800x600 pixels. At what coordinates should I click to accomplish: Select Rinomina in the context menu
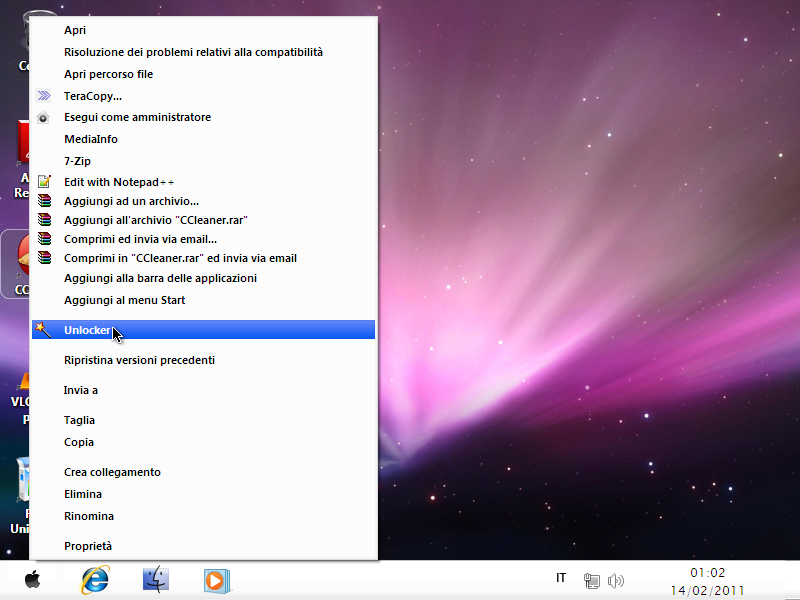point(204,516)
